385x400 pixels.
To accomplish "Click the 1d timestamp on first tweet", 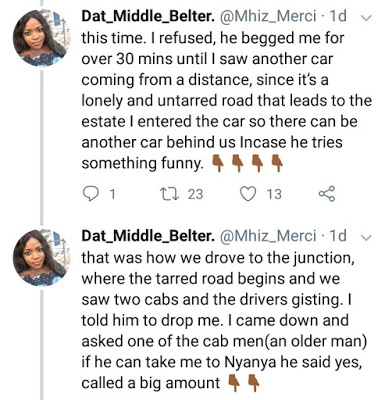I will coord(338,16).
